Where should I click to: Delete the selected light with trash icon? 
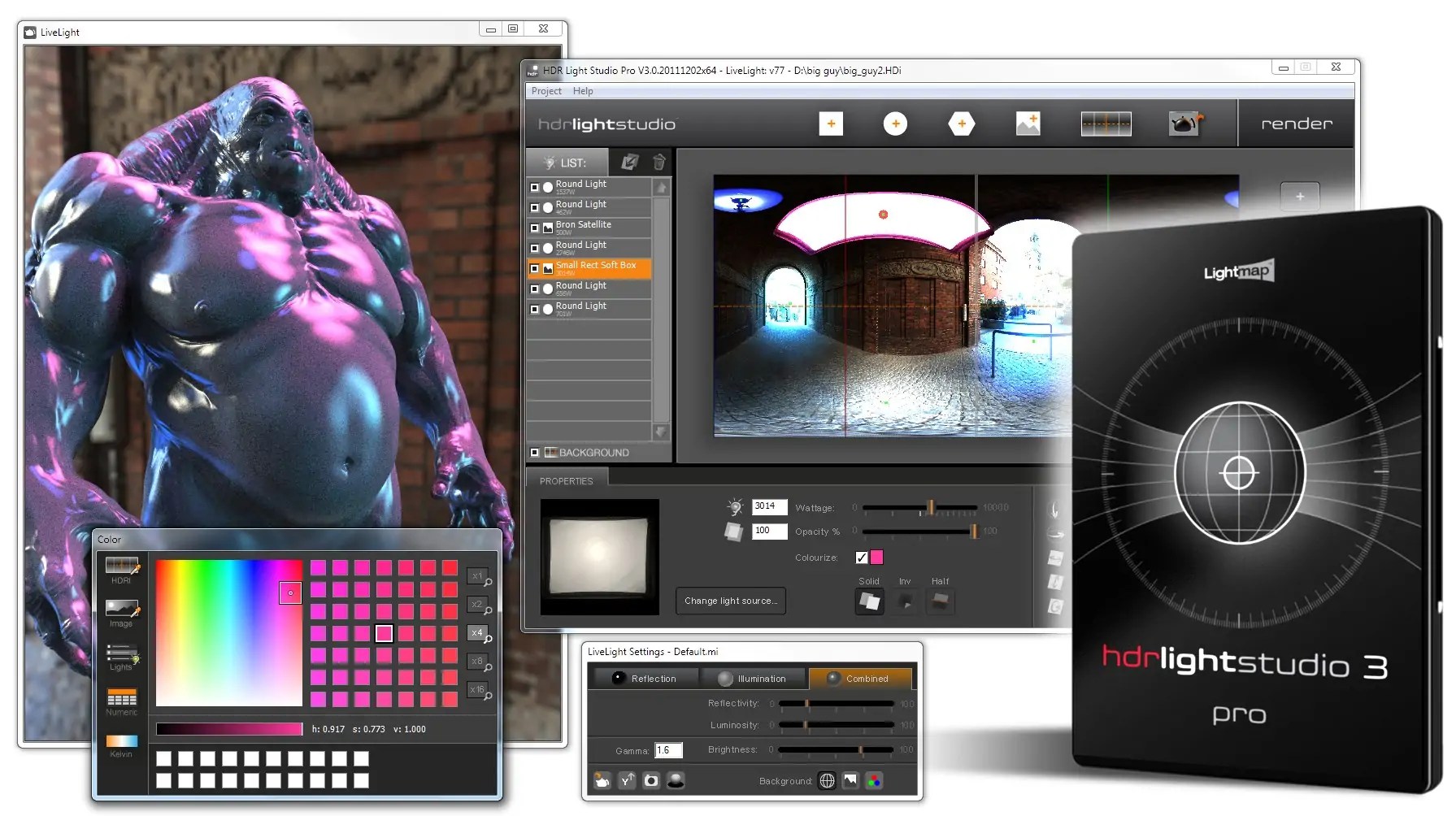tap(659, 162)
